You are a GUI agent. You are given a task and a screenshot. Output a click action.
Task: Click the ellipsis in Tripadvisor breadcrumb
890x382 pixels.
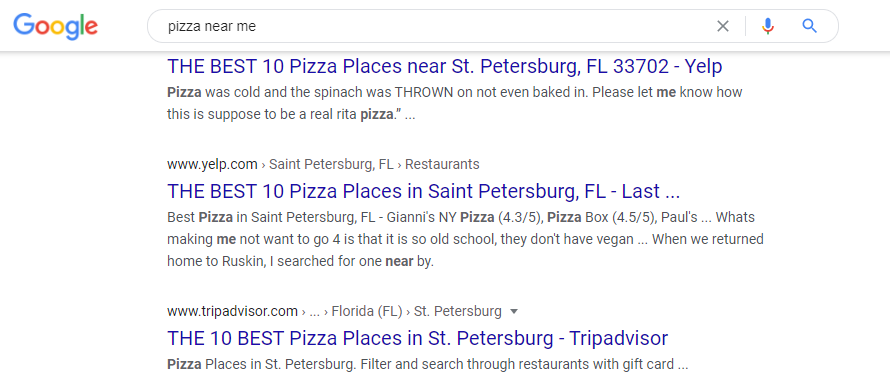point(315,311)
